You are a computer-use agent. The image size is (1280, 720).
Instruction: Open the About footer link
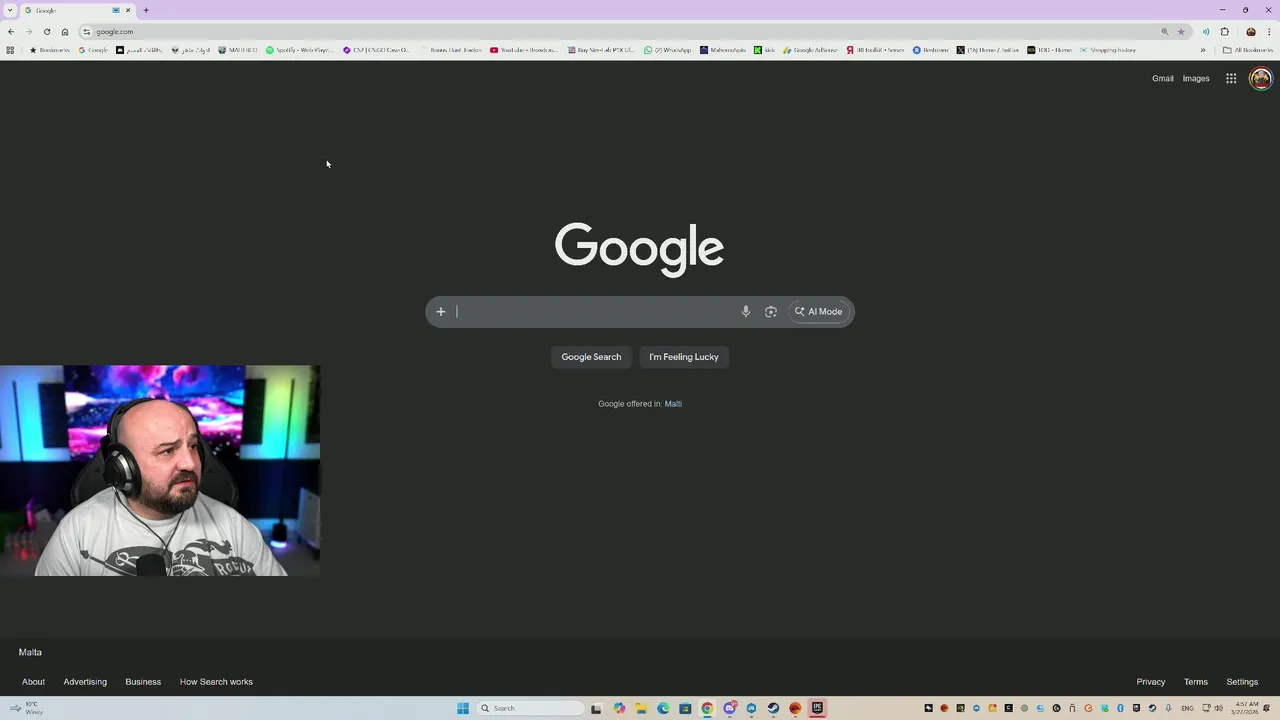click(x=33, y=682)
